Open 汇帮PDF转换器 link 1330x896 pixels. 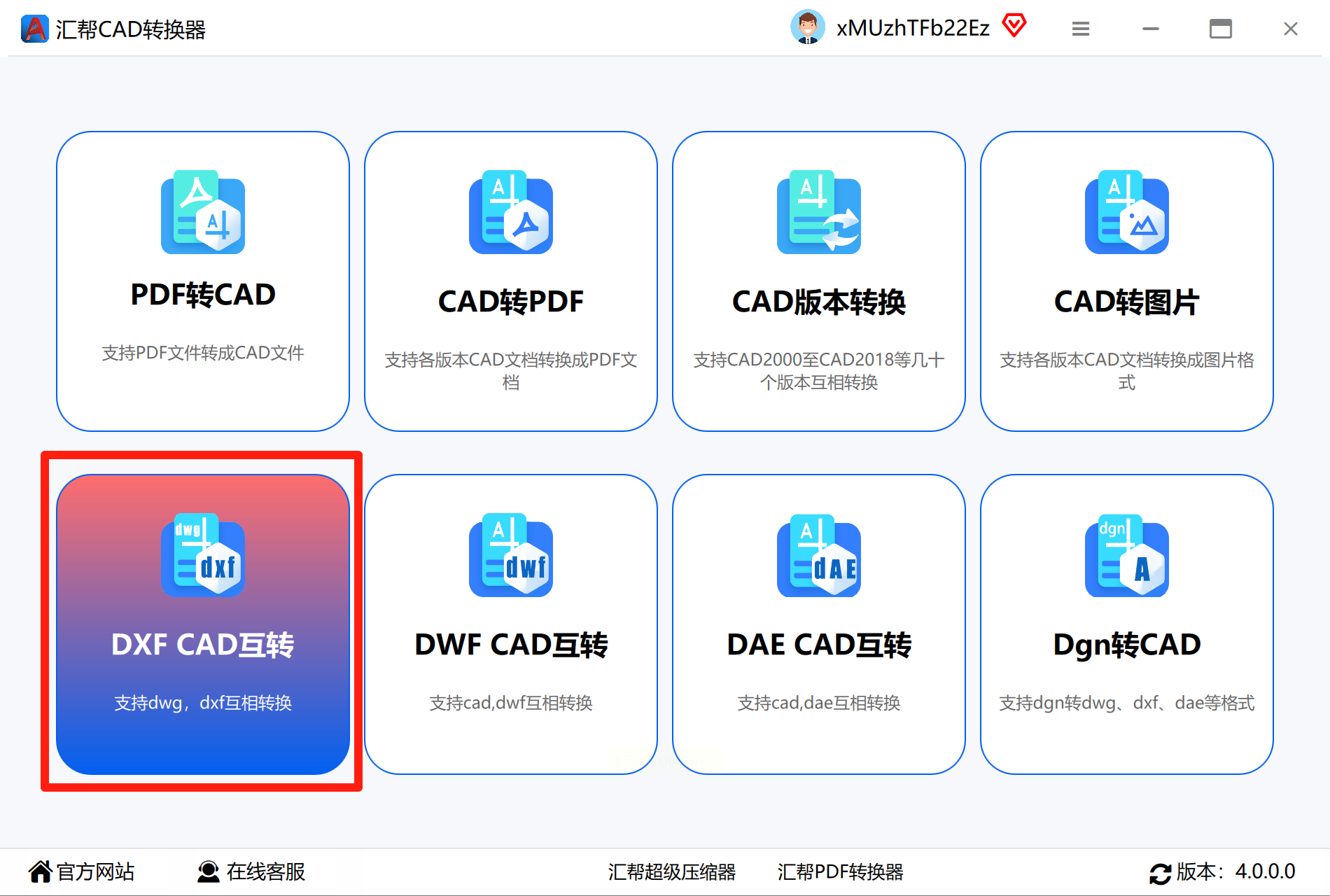click(840, 872)
